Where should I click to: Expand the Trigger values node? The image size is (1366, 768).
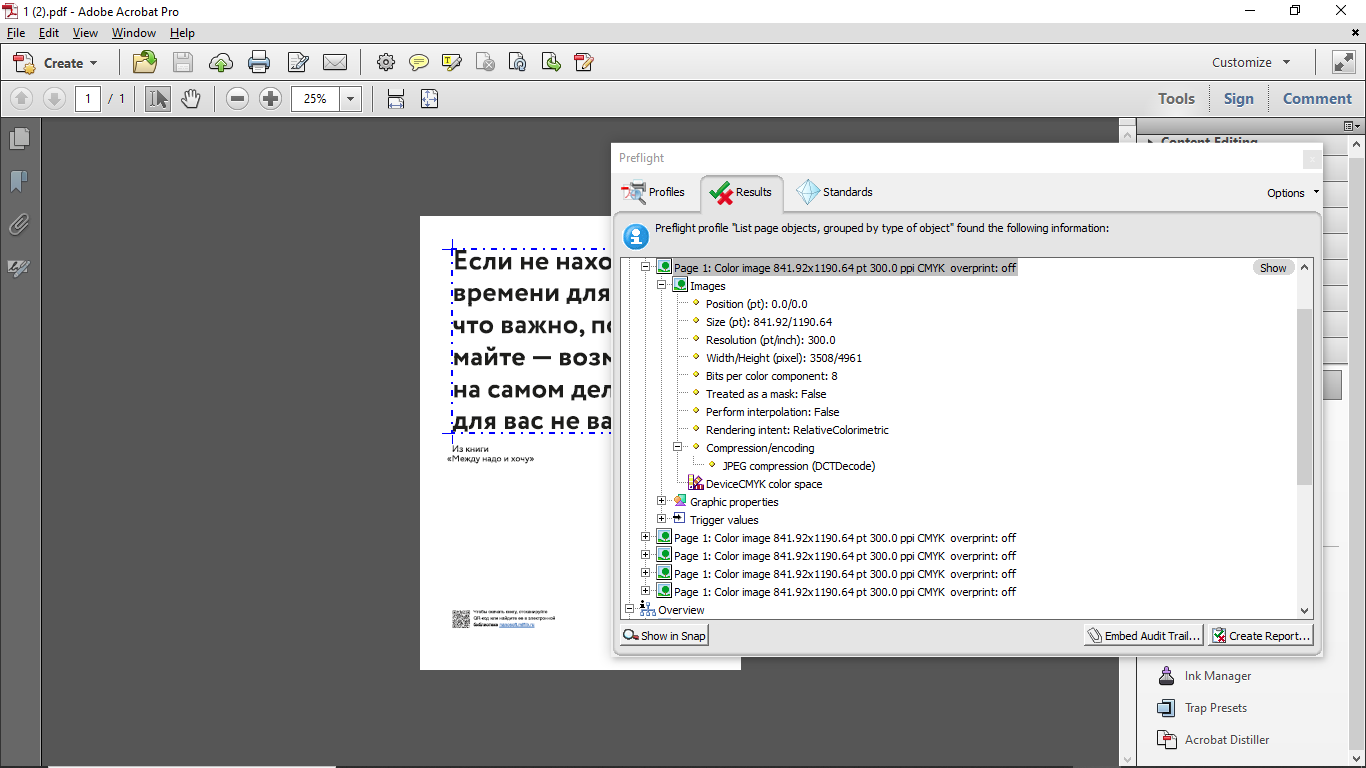(x=662, y=520)
